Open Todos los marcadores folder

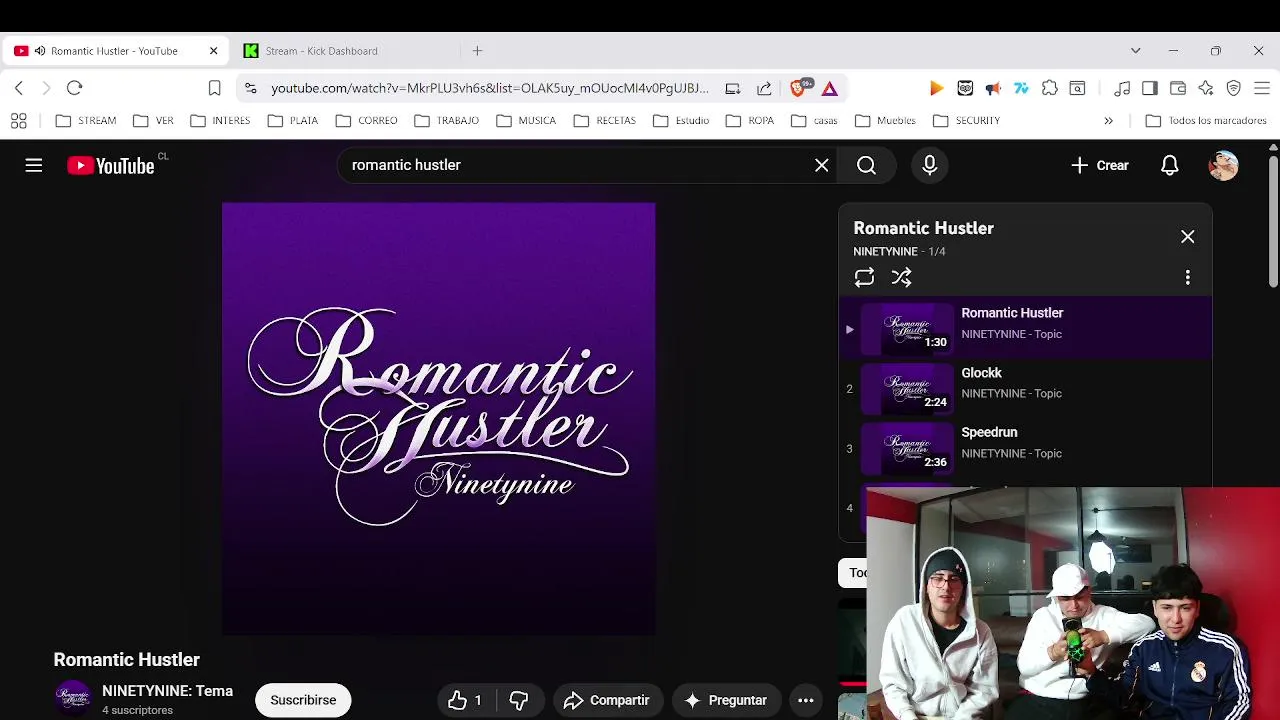click(x=1206, y=120)
